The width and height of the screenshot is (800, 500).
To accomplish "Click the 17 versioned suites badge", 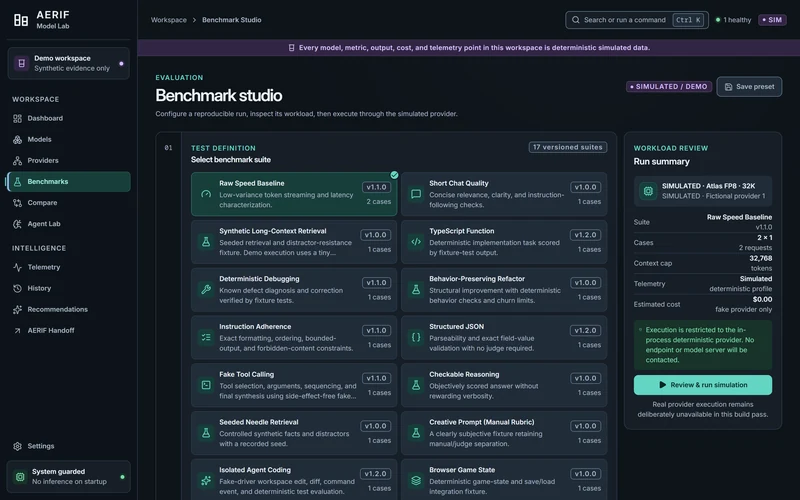I will pos(567,147).
